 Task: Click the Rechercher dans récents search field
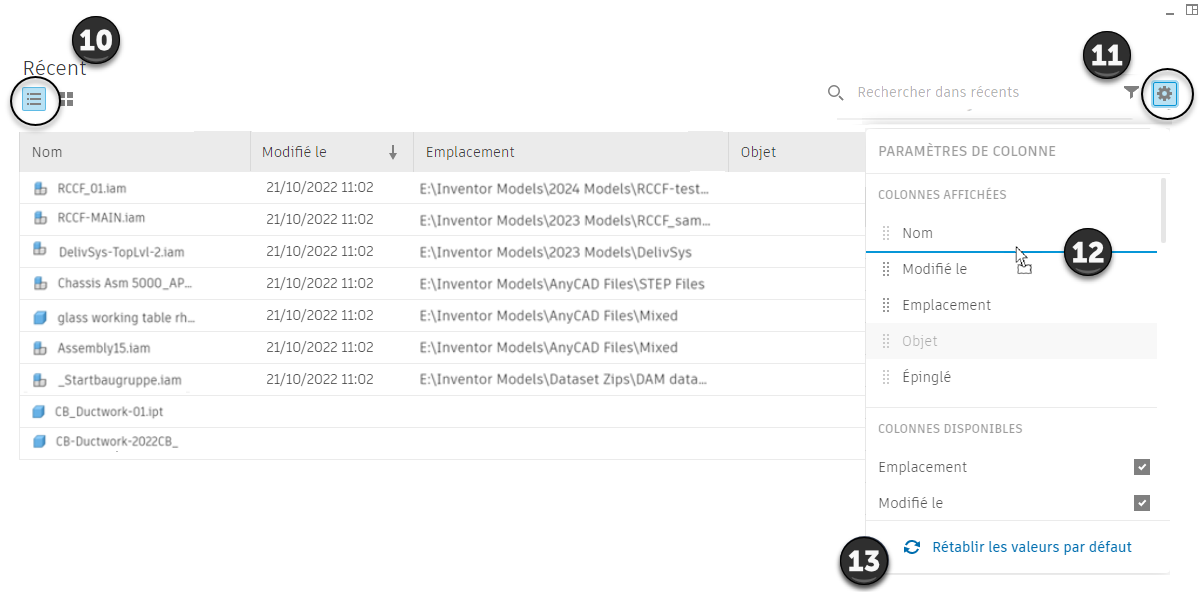pyautogui.click(x=980, y=93)
